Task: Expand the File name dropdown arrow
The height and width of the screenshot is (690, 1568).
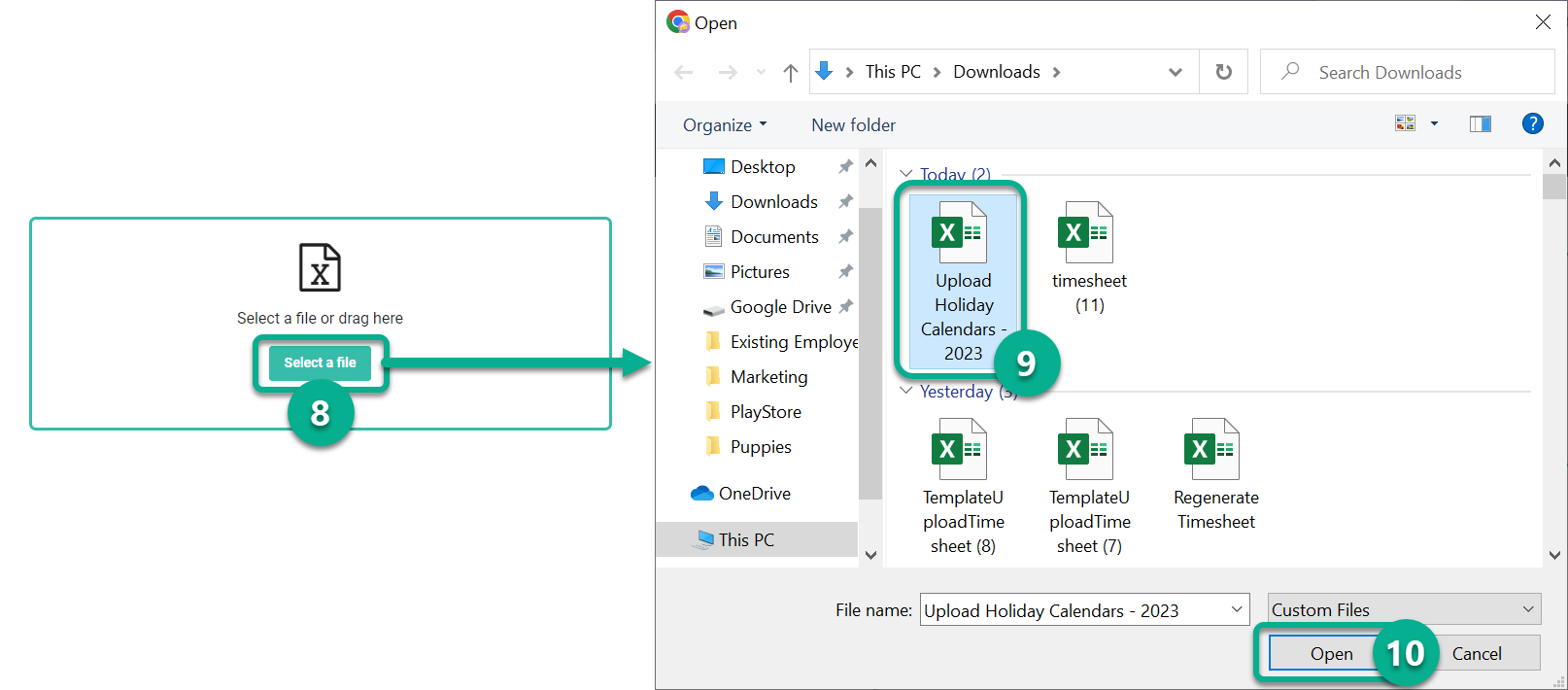Action: (x=1237, y=609)
